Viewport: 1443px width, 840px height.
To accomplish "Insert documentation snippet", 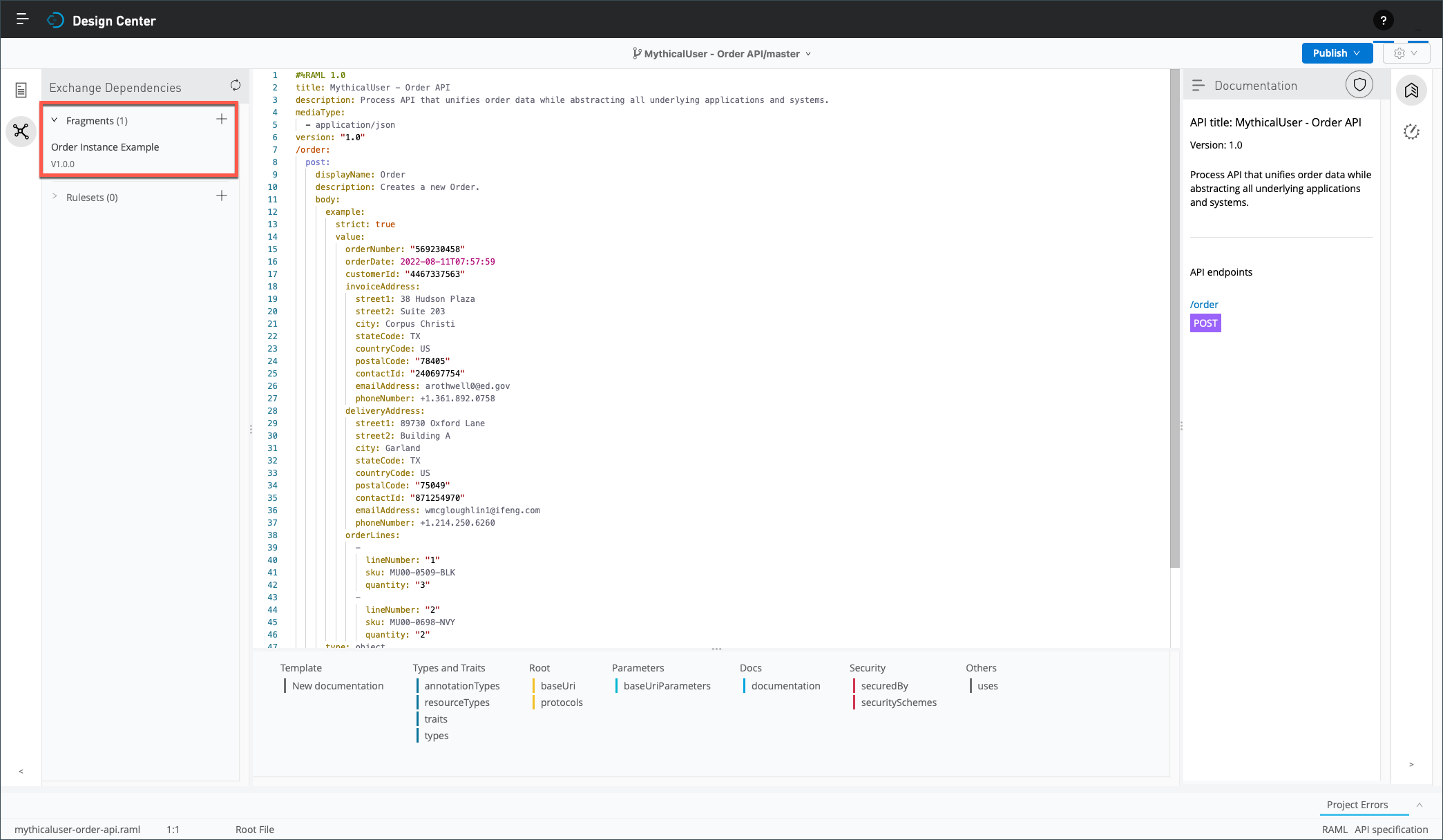I will 785,686.
